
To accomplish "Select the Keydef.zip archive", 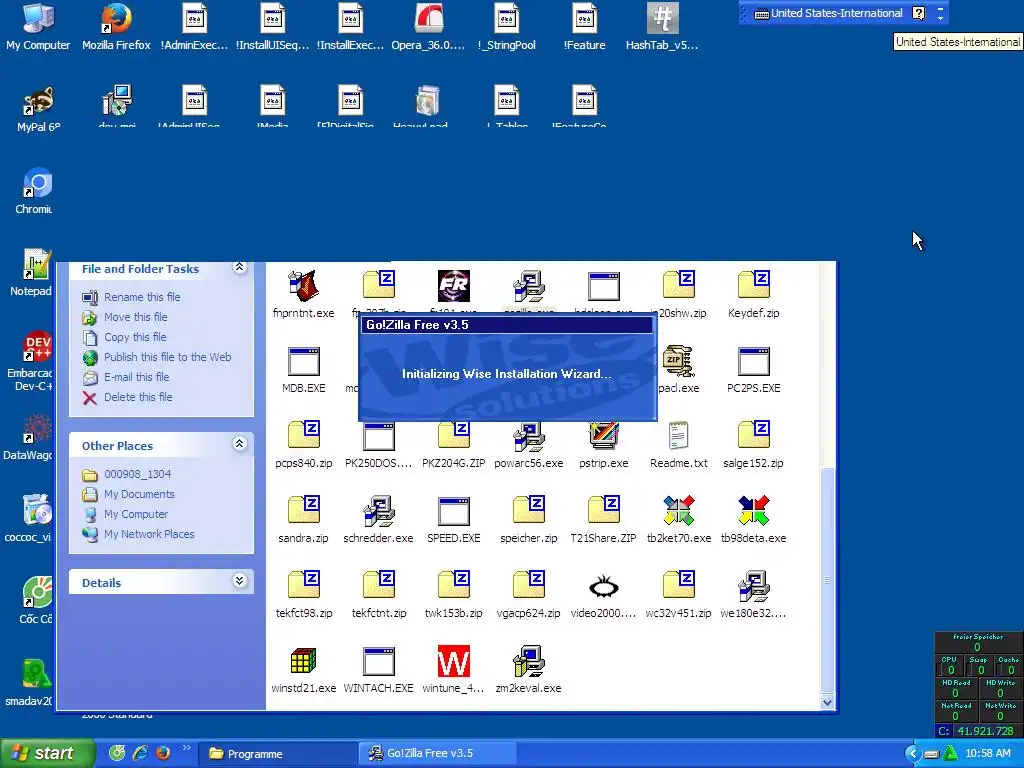I will (x=754, y=286).
